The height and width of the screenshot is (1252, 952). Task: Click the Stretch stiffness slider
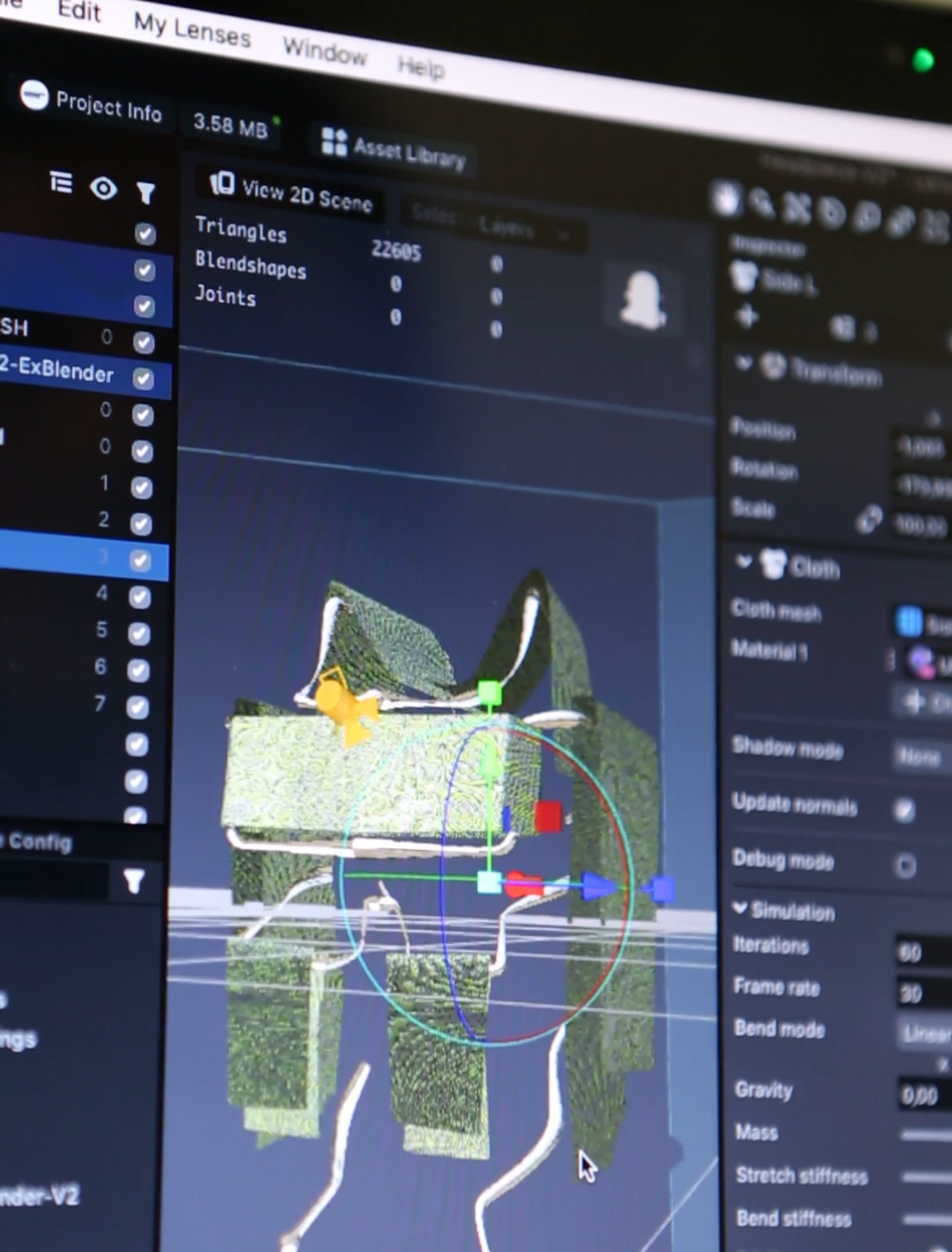[x=926, y=1177]
